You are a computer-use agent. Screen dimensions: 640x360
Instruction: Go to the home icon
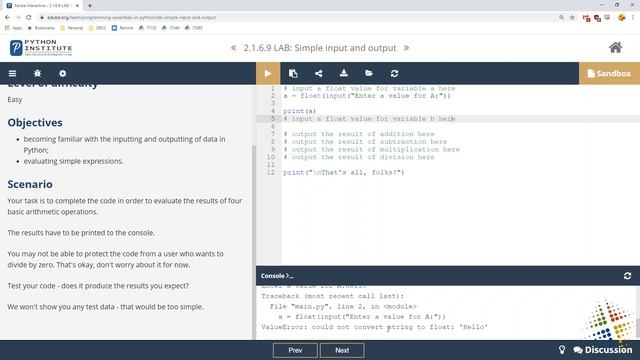pyautogui.click(x=616, y=48)
